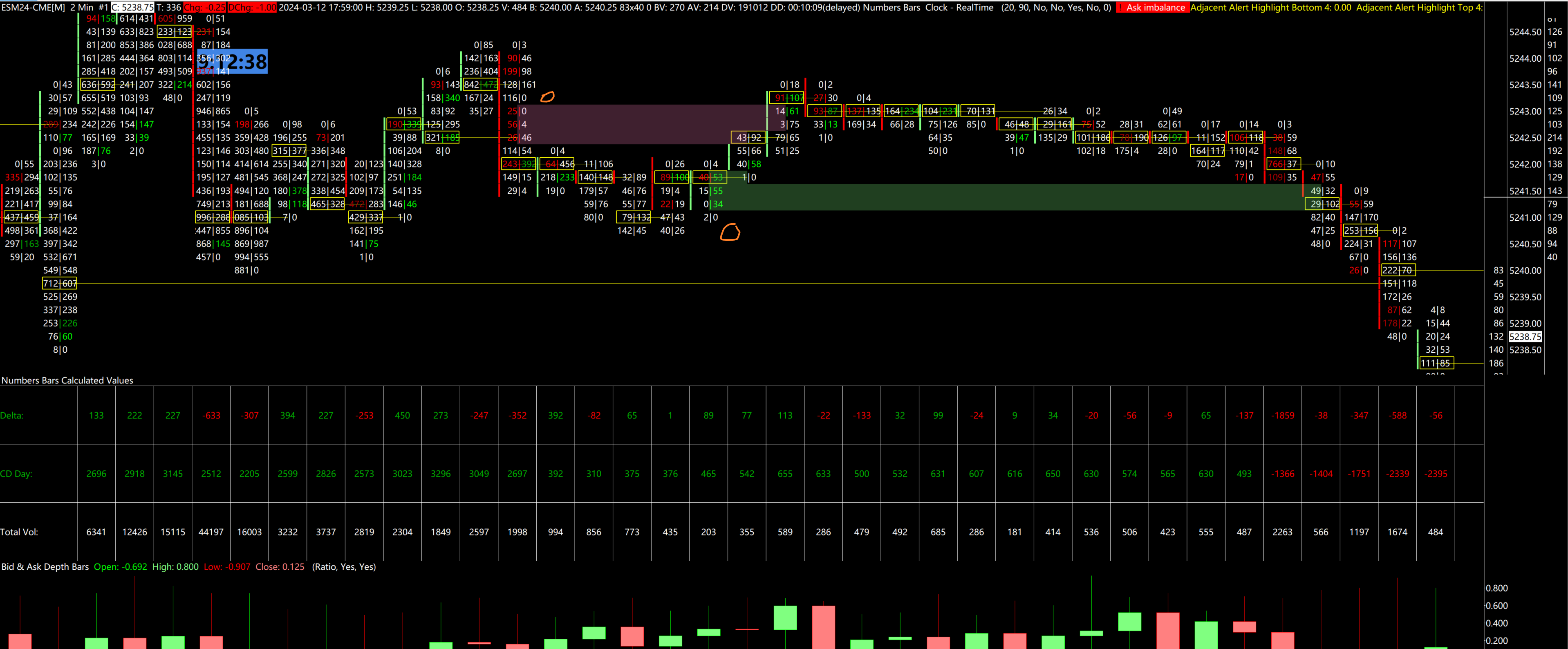
Task: Click the C: 5238.75 close price header box
Action: point(133,7)
